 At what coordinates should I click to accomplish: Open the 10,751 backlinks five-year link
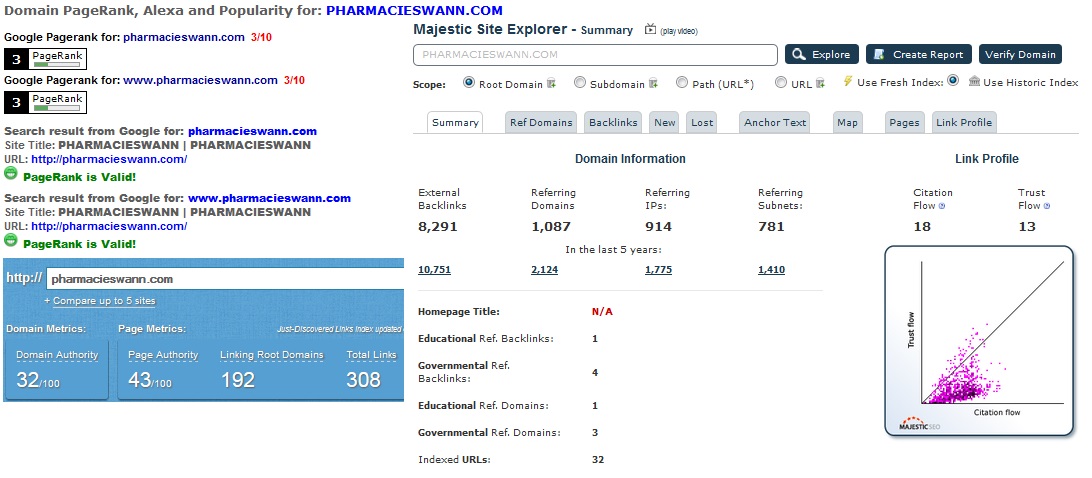(x=434, y=270)
